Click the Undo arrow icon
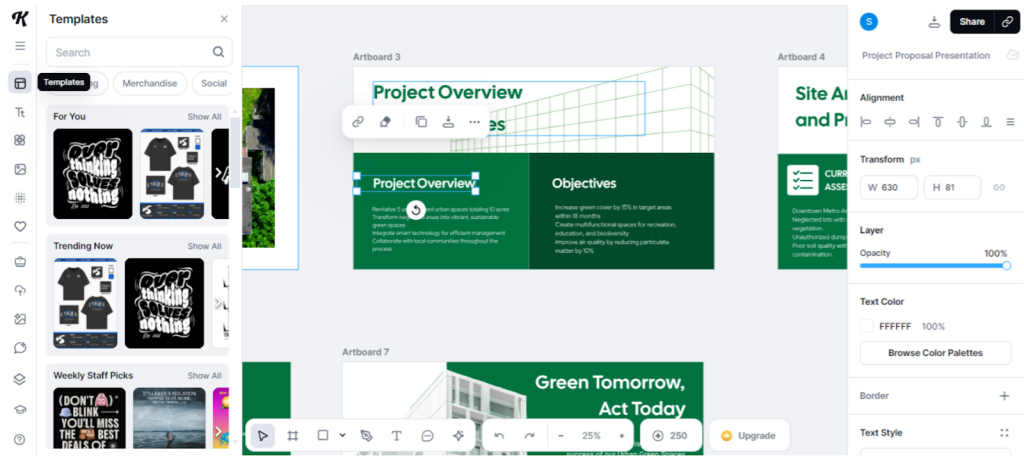 [x=499, y=436]
